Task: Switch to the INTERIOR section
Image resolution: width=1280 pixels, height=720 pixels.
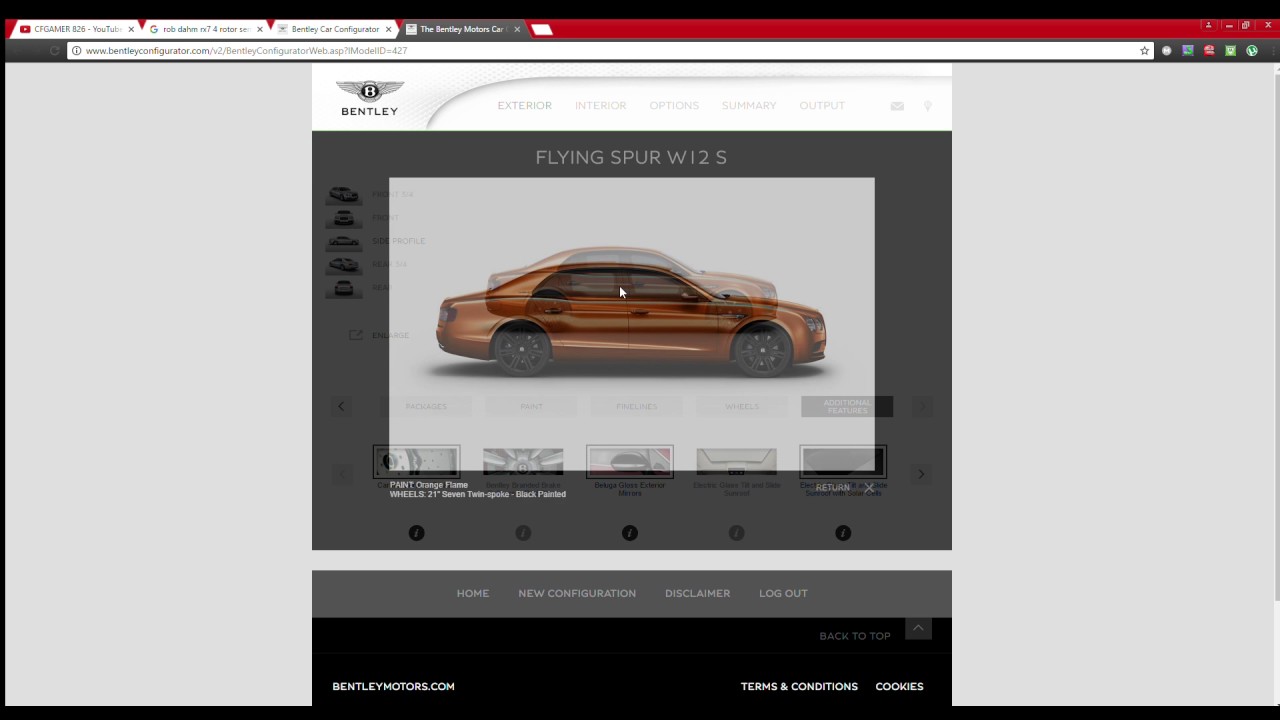Action: (600, 105)
